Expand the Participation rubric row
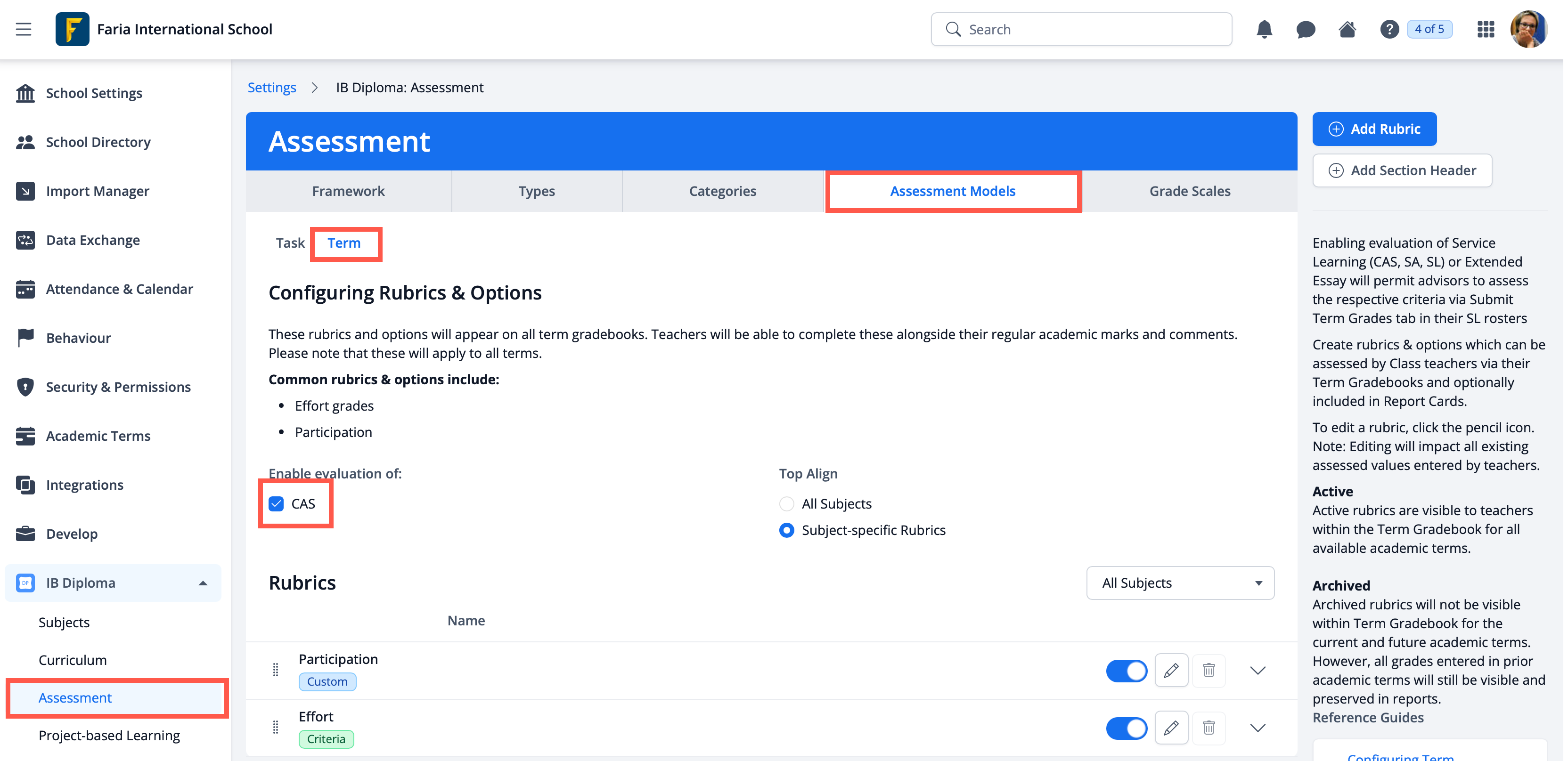The height and width of the screenshot is (761, 1568). tap(1258, 671)
